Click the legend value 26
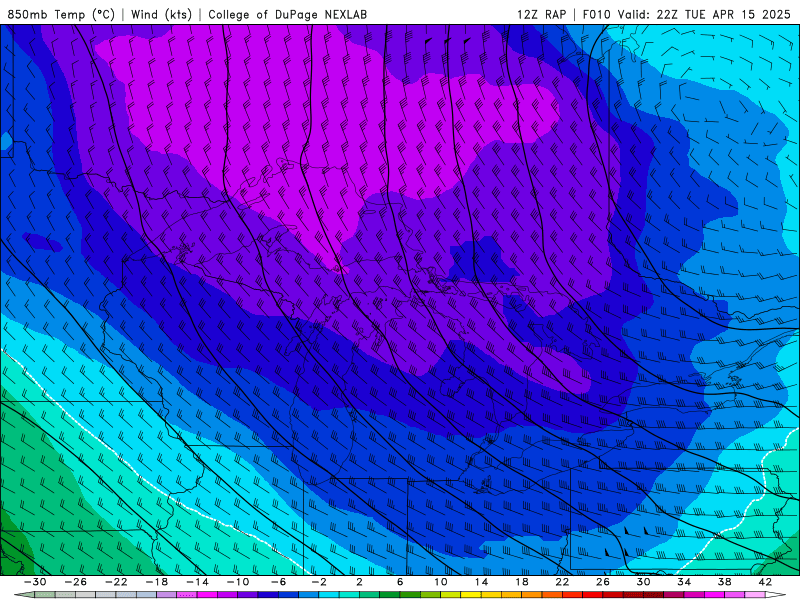Image resolution: width=800 pixels, height=600 pixels. [603, 582]
